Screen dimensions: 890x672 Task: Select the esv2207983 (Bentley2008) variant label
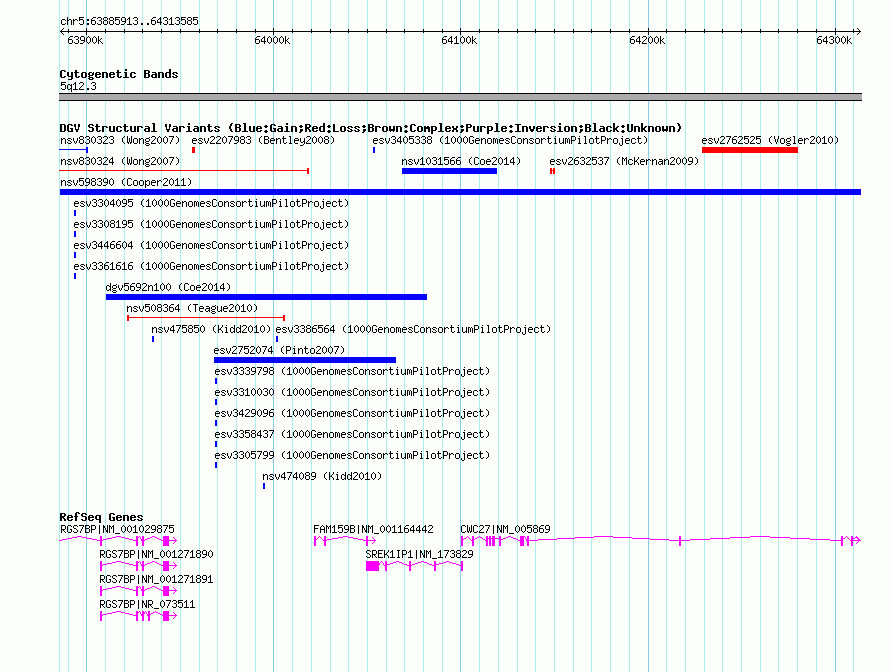tap(263, 140)
